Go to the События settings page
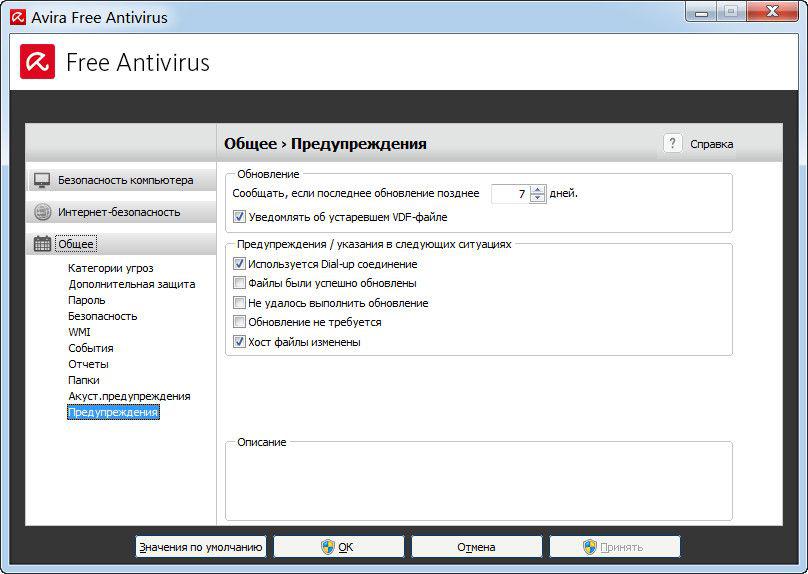The height and width of the screenshot is (574, 808). pyautogui.click(x=91, y=348)
